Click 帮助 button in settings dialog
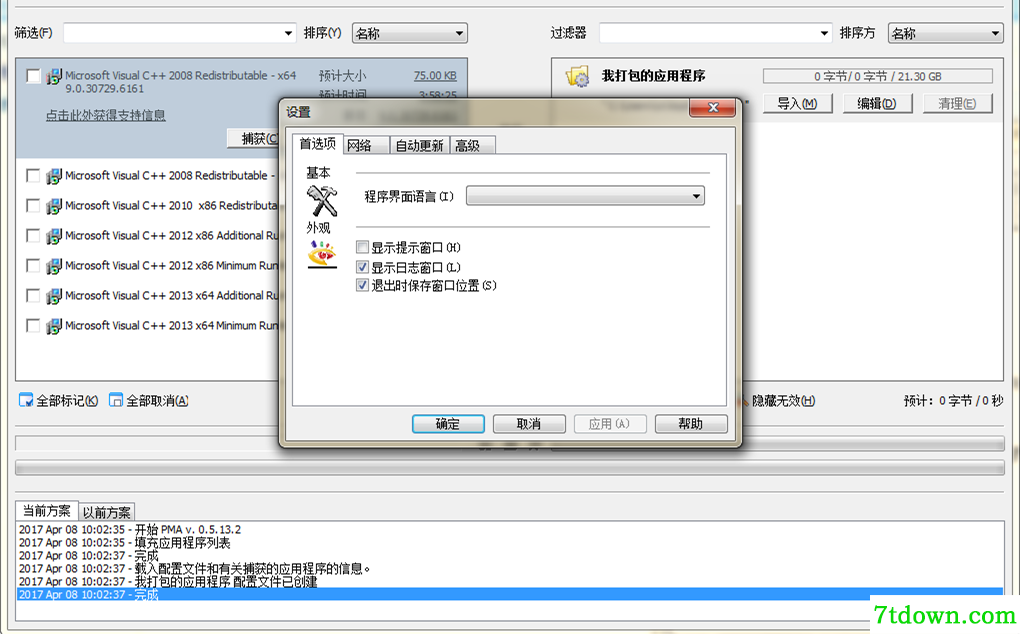This screenshot has height=634, width=1020. point(691,424)
